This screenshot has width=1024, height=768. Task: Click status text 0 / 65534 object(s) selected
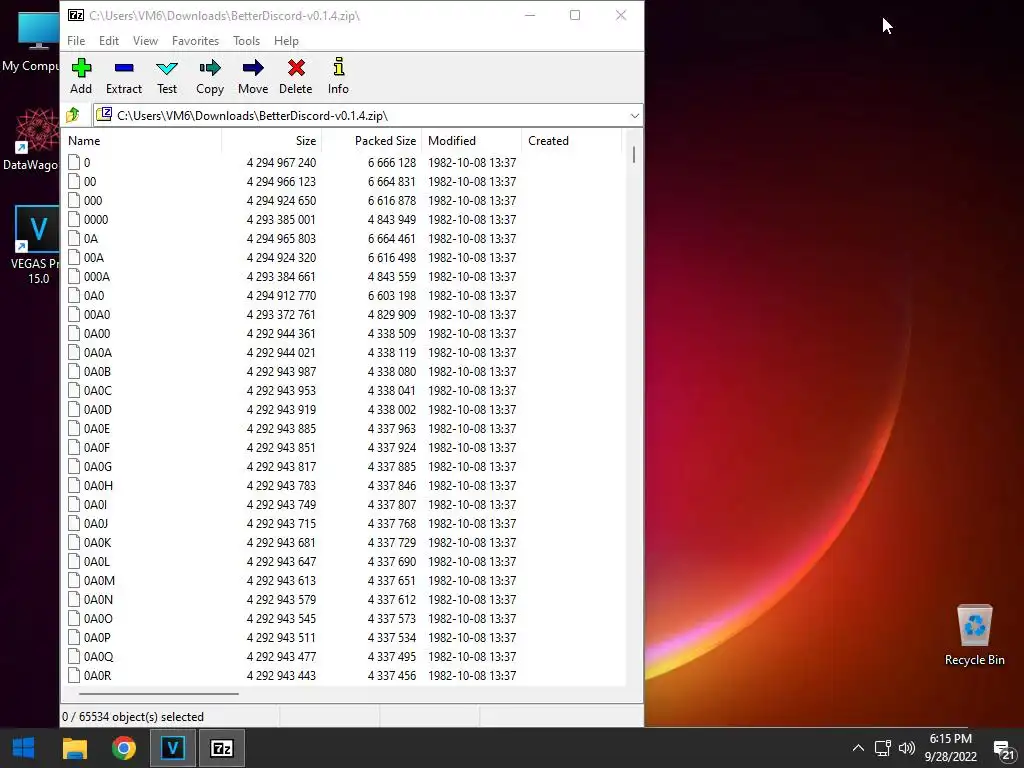point(133,717)
